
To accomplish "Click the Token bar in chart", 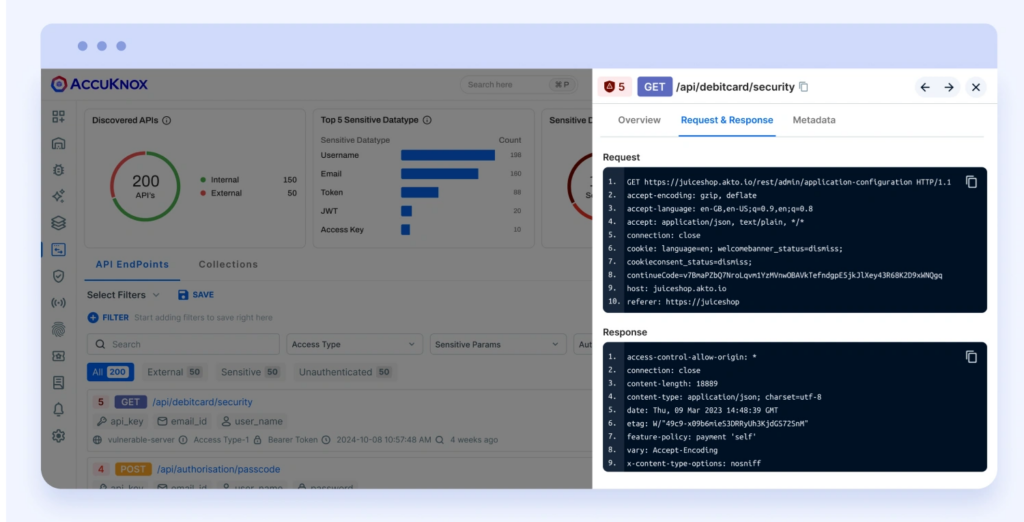I will click(419, 193).
